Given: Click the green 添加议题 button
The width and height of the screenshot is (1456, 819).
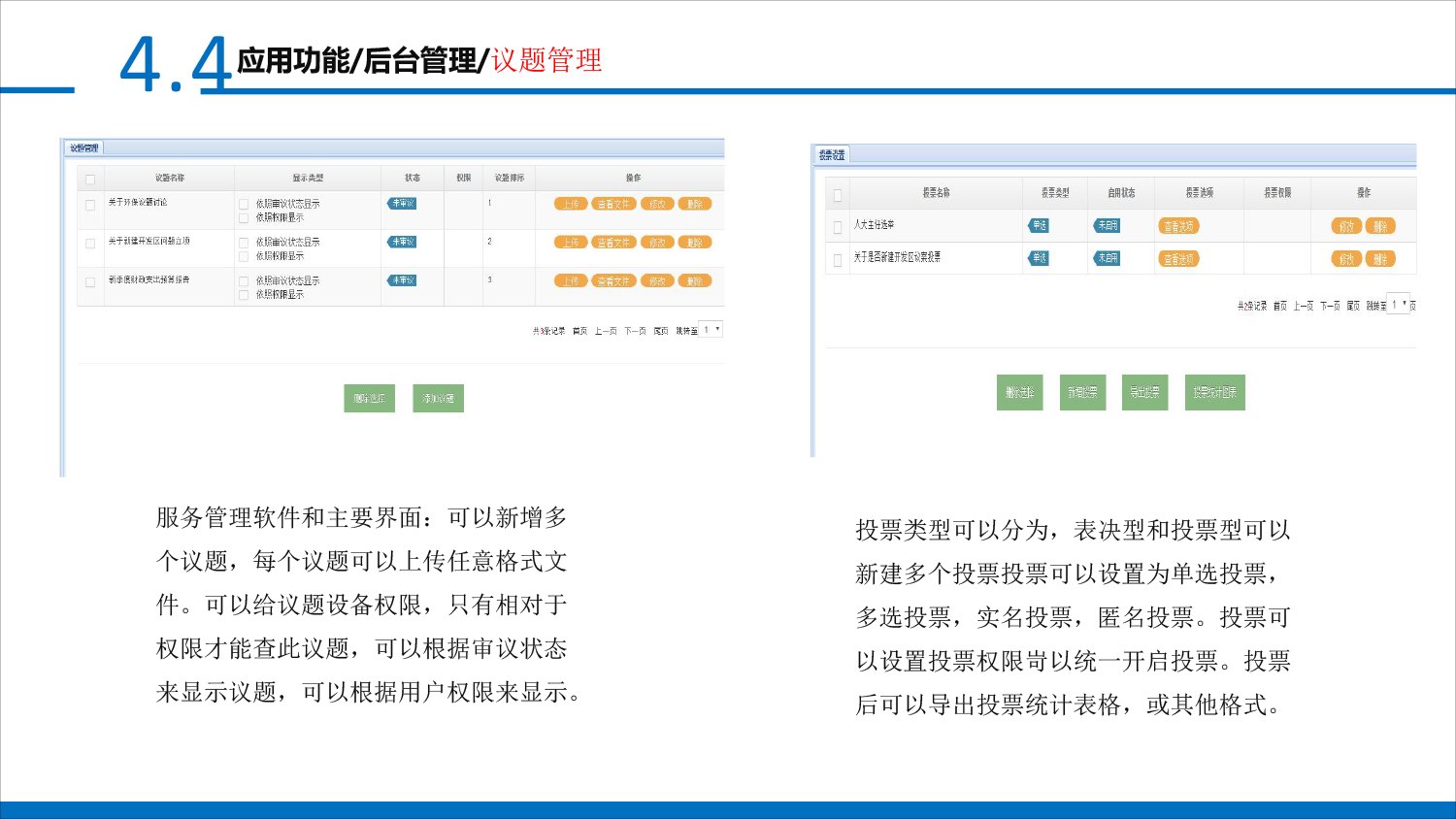Looking at the screenshot, I should click(438, 398).
